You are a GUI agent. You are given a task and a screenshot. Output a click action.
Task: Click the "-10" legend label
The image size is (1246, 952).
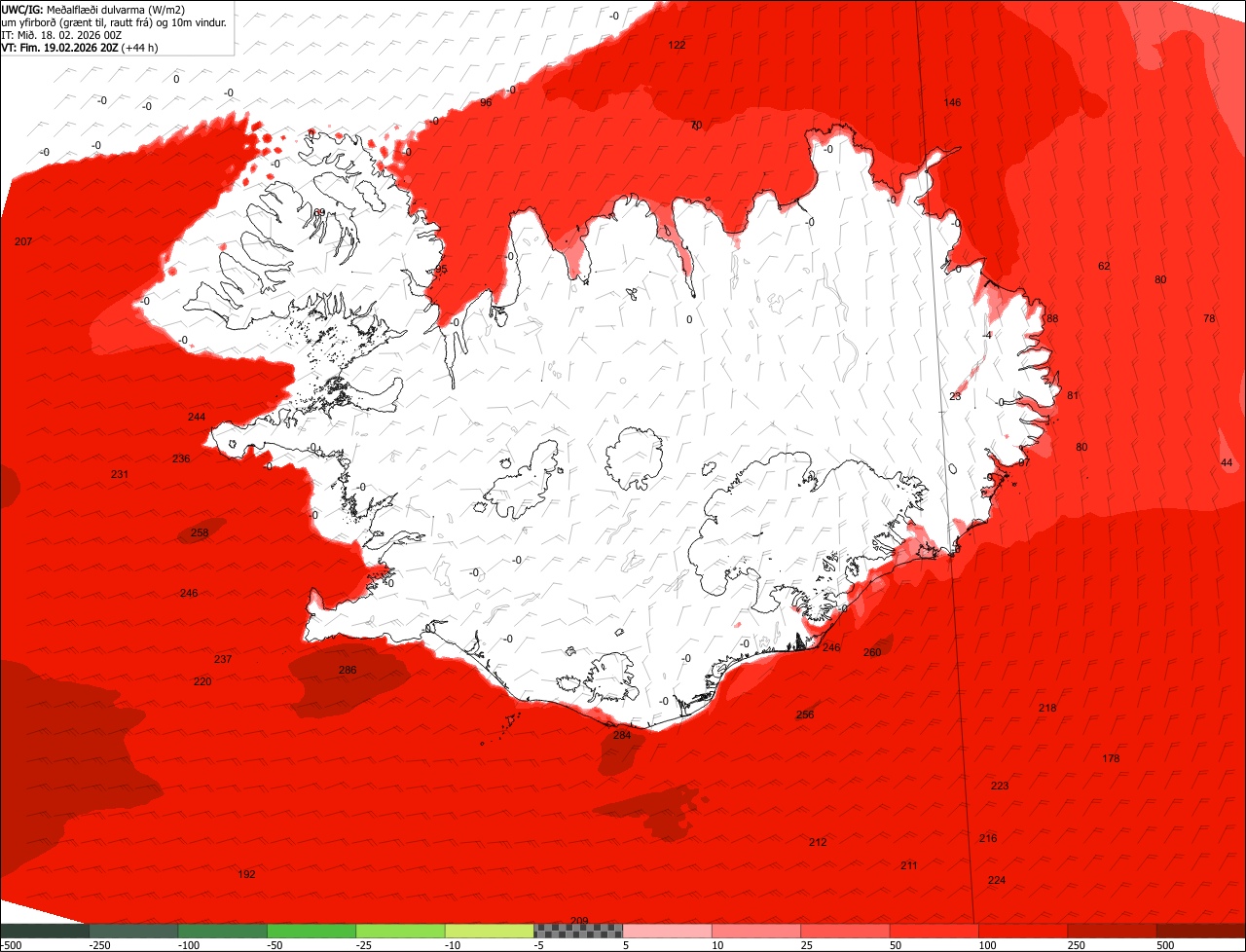click(x=454, y=945)
